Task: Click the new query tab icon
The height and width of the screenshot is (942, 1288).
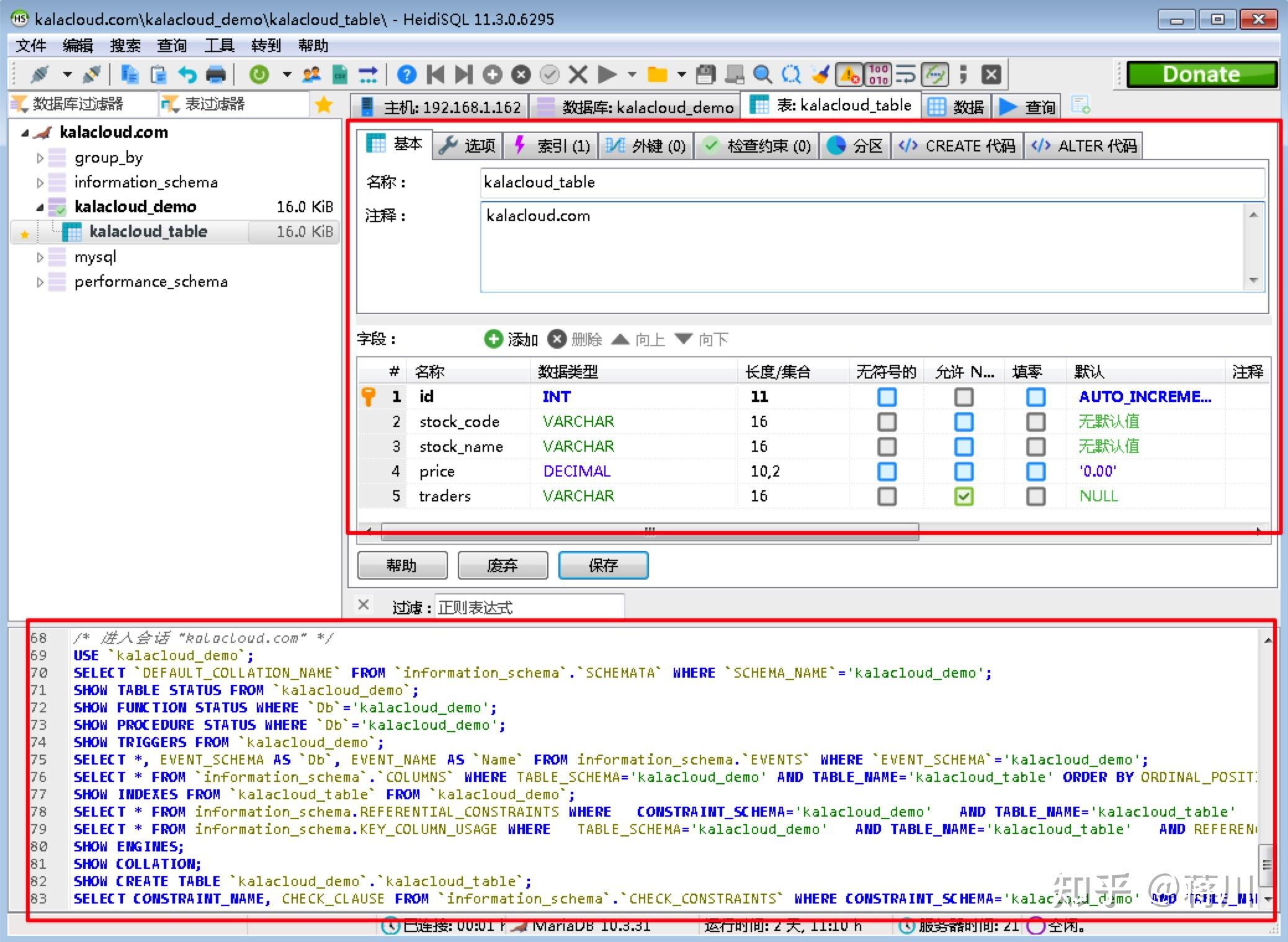Action: (x=1080, y=105)
